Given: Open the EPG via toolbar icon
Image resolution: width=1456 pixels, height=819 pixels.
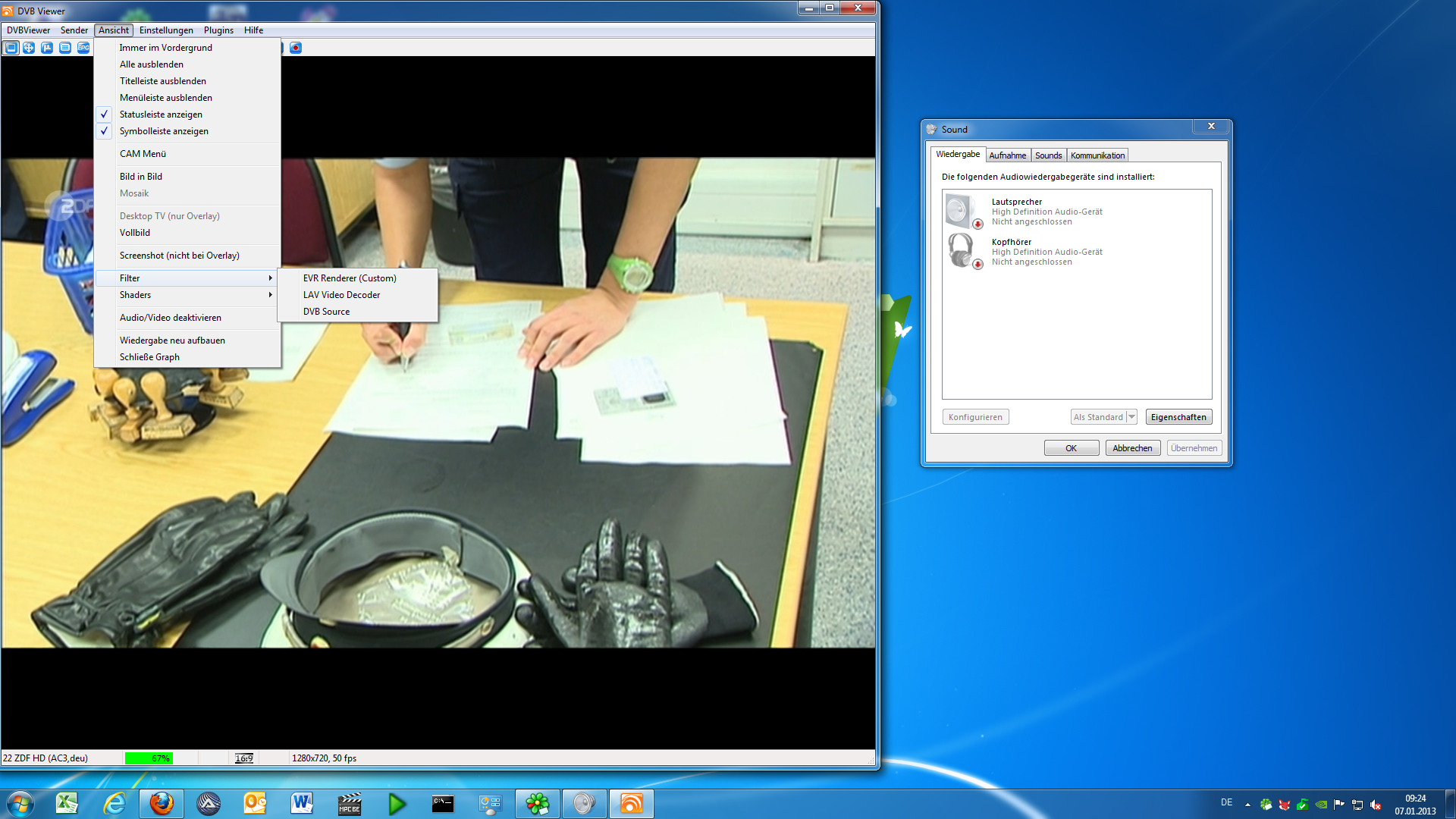Looking at the screenshot, I should (x=83, y=48).
